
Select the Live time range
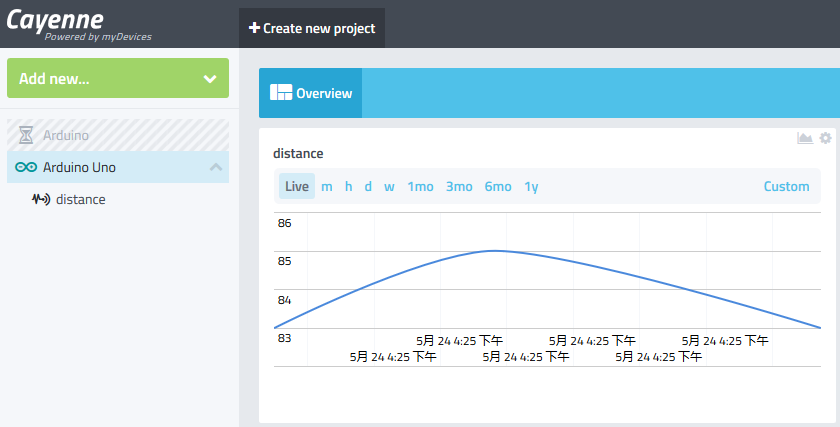pyautogui.click(x=297, y=186)
